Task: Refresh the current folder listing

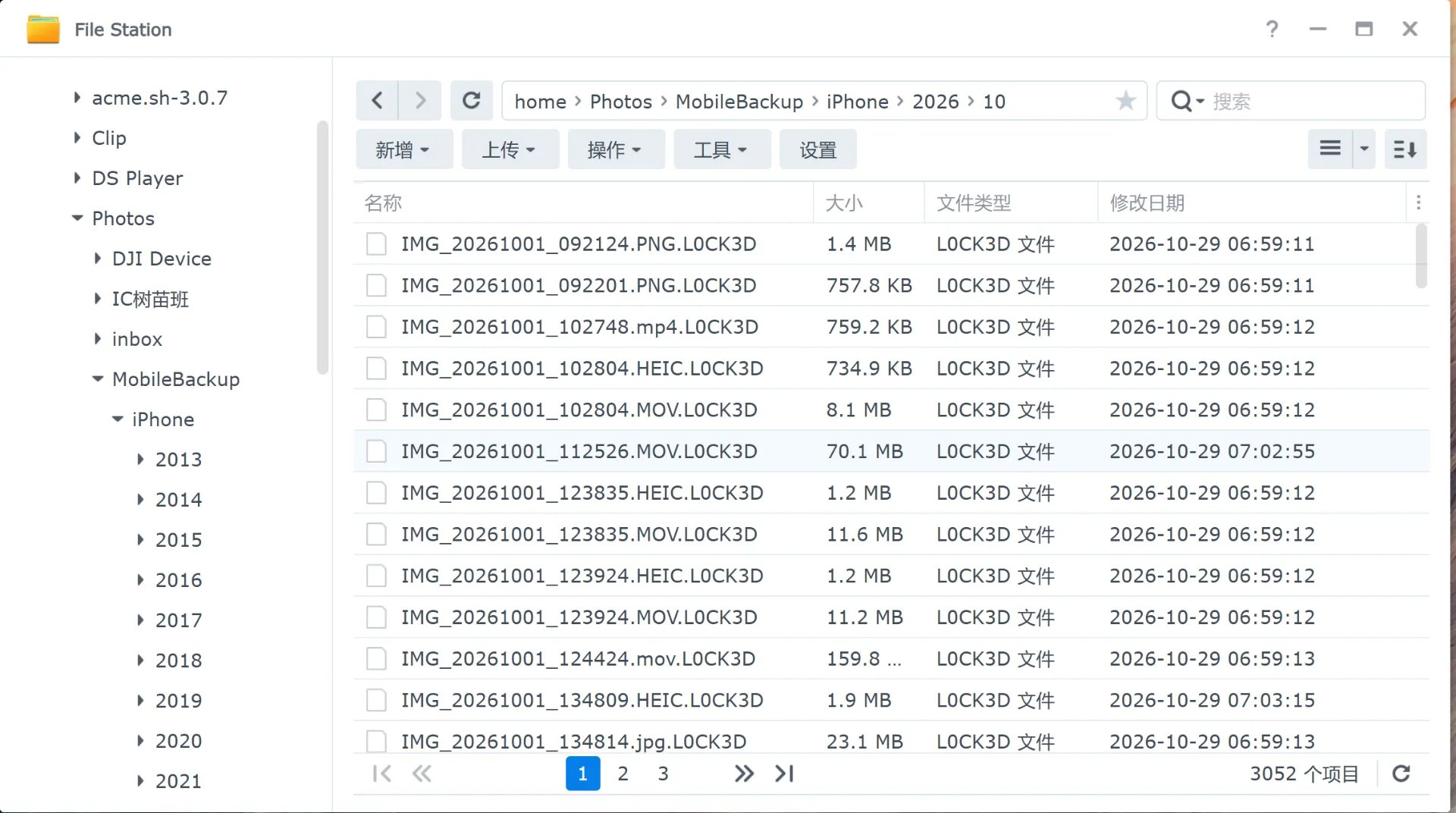Action: pos(472,101)
